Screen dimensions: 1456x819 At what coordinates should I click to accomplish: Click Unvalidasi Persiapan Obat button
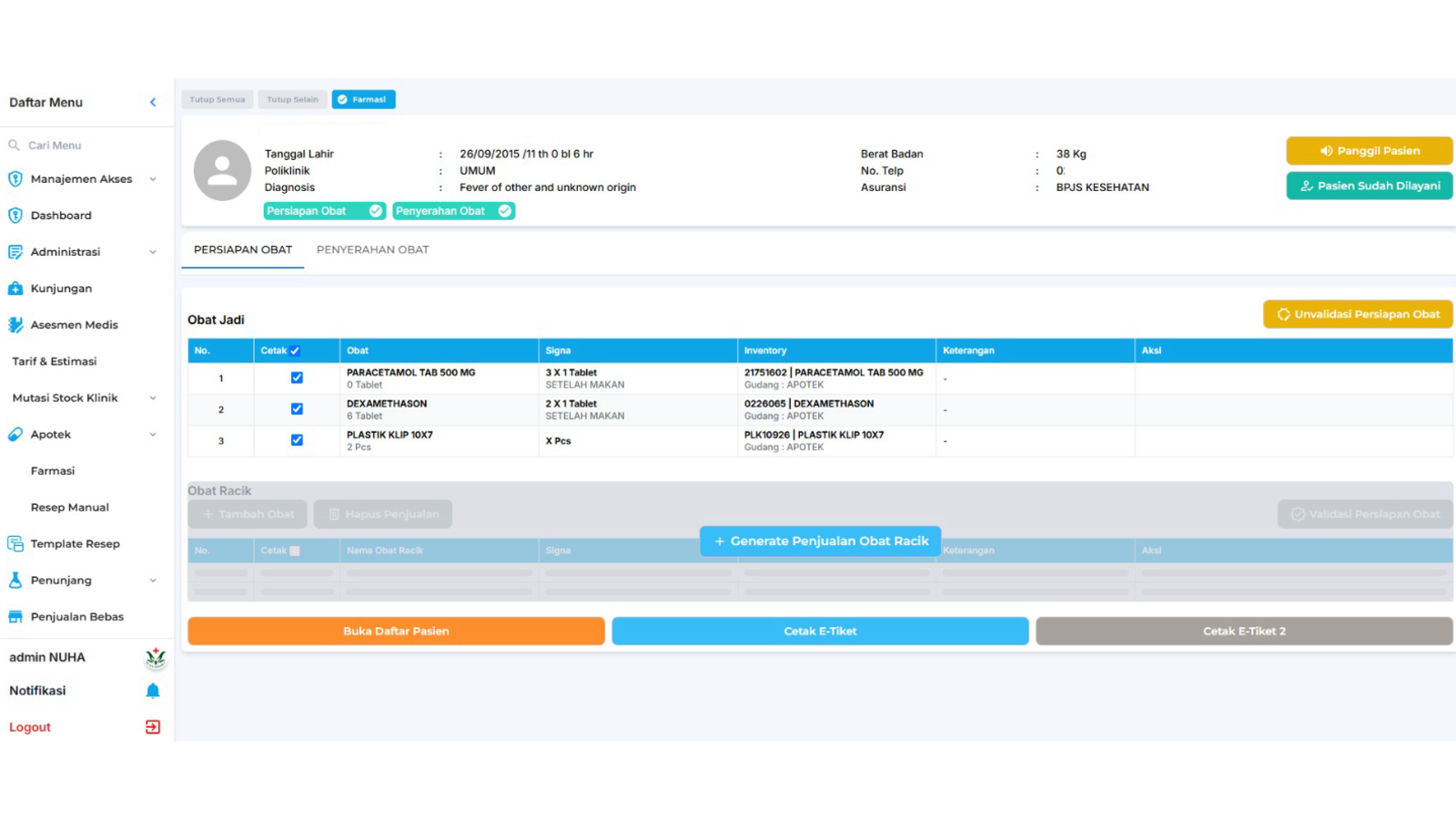(1358, 314)
